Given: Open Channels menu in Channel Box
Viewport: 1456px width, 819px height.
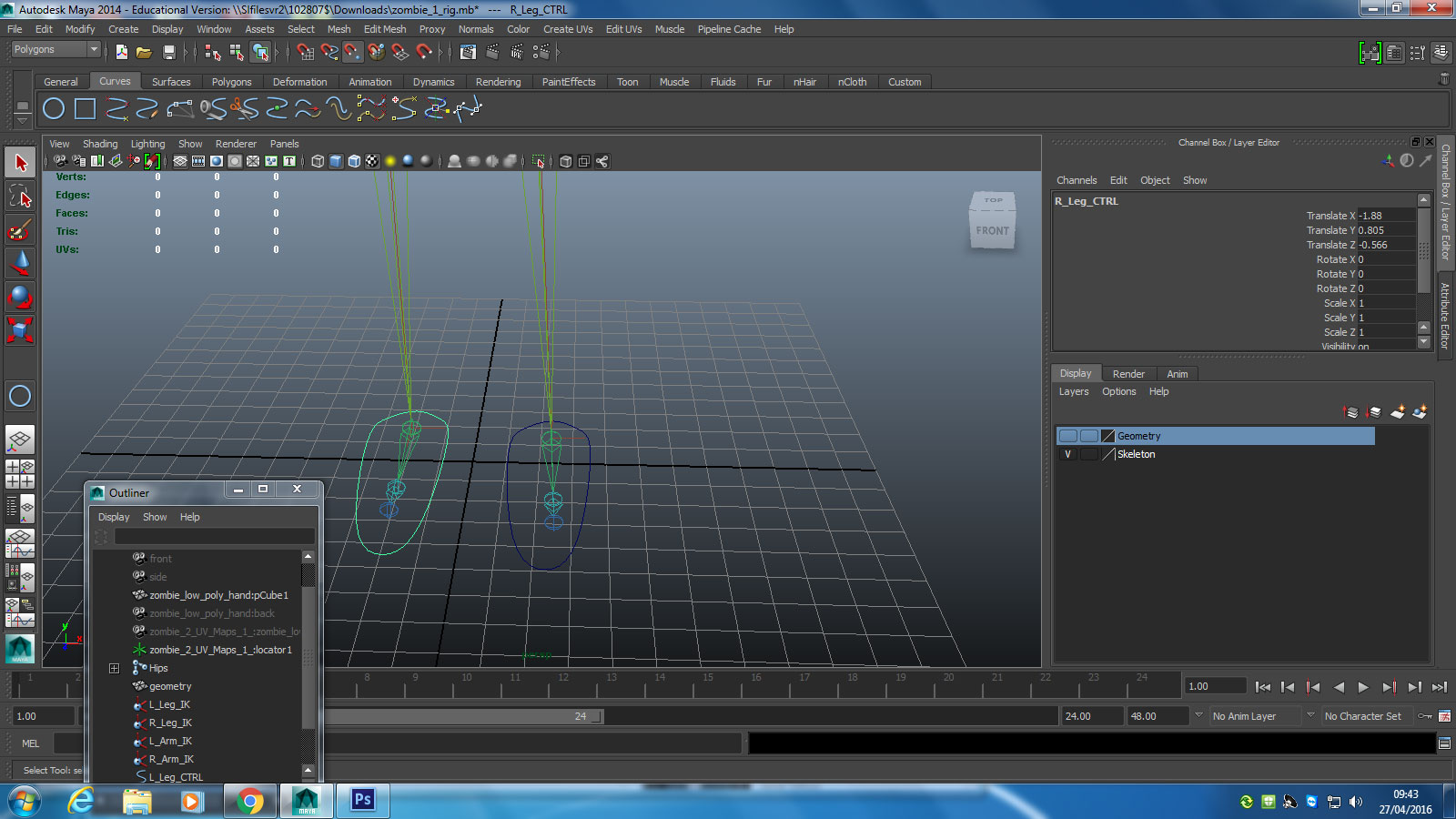Looking at the screenshot, I should click(1077, 180).
